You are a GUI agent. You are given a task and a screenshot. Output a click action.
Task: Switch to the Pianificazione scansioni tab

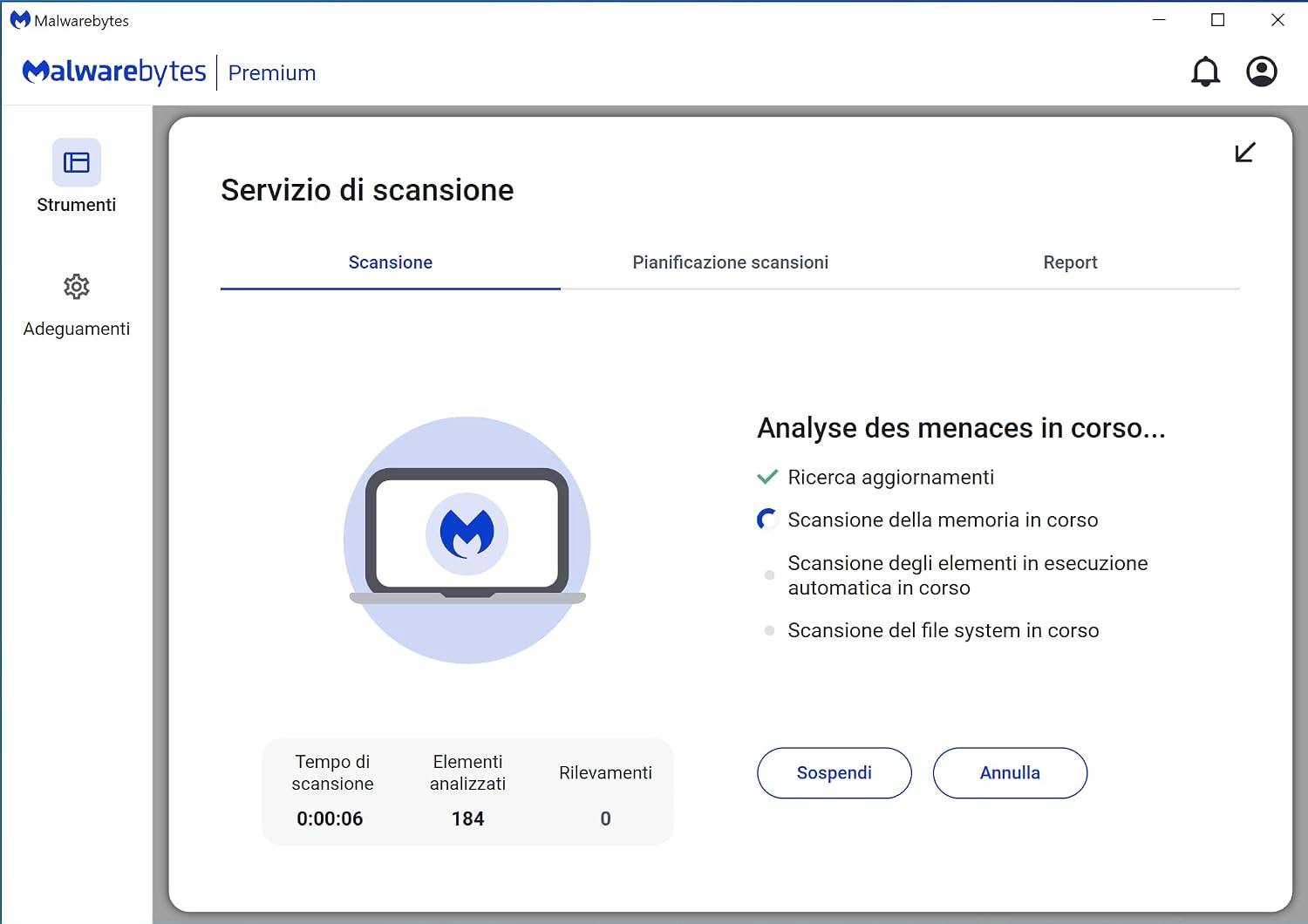pos(731,262)
